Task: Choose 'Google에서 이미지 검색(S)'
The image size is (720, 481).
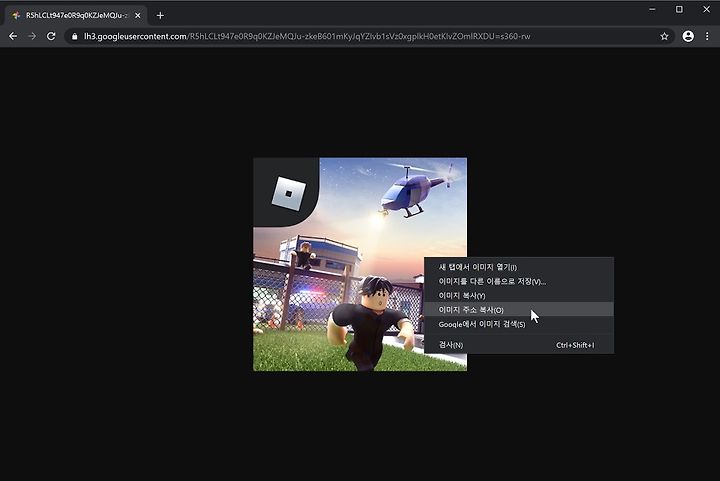Action: (519, 324)
